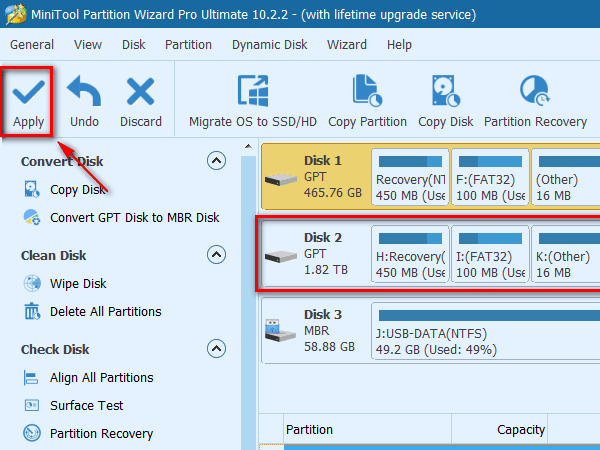Select the Disk 2 drive icon
The height and width of the screenshot is (450, 600).
pyautogui.click(x=281, y=256)
